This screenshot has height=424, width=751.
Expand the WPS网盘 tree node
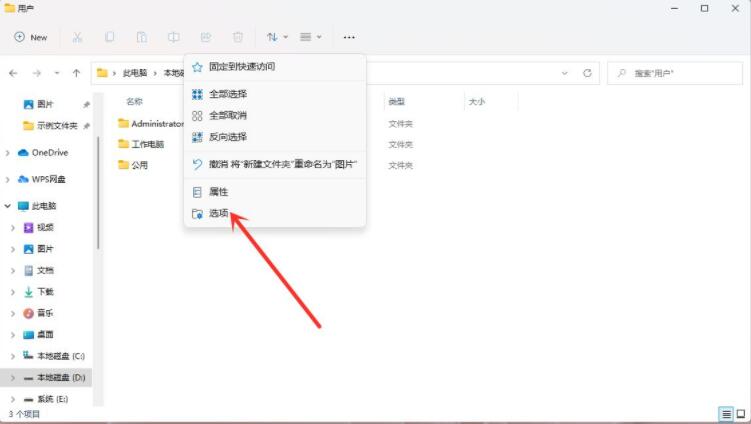pos(8,180)
